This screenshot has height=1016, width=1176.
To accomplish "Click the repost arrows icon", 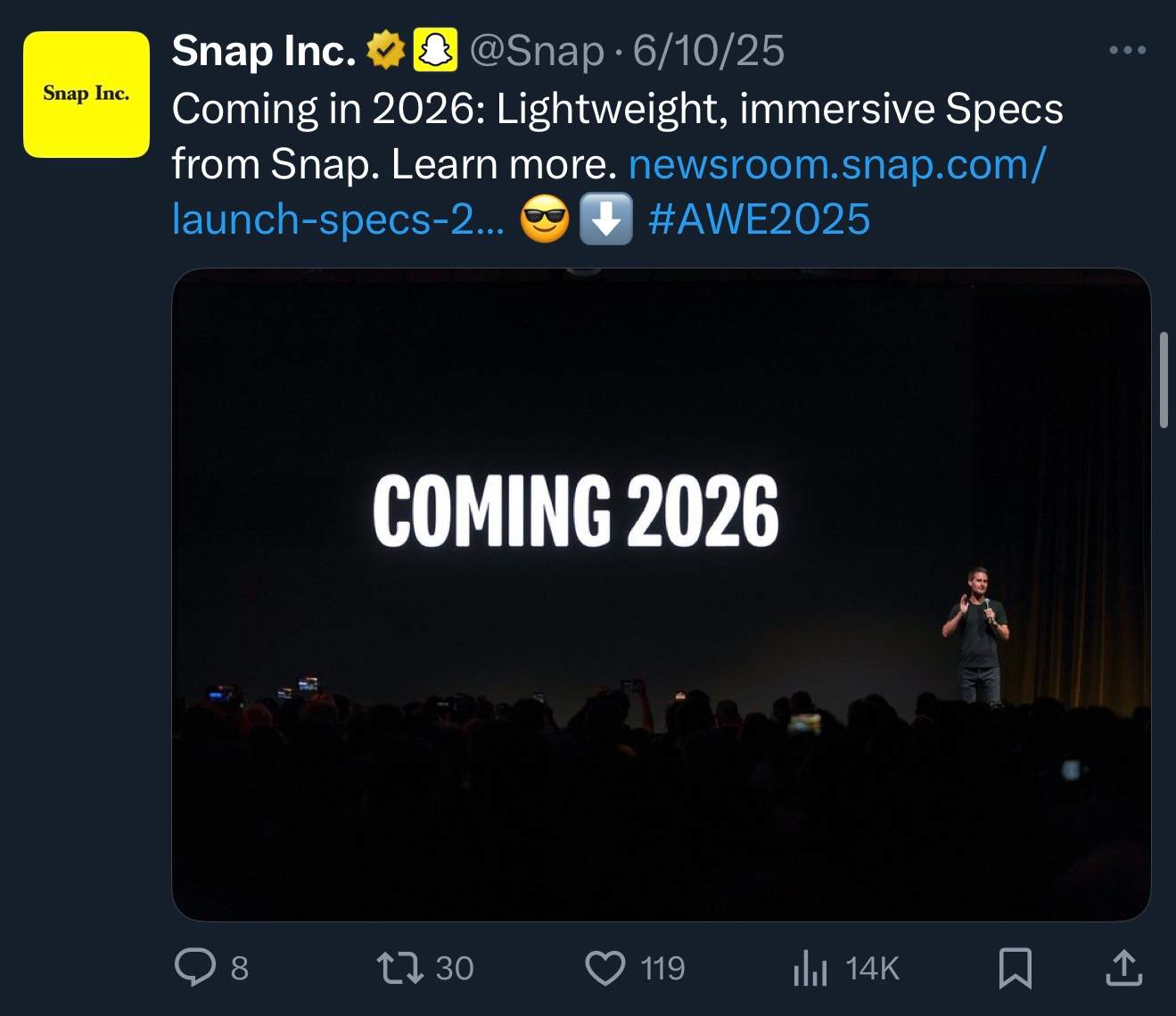I will pos(400,968).
